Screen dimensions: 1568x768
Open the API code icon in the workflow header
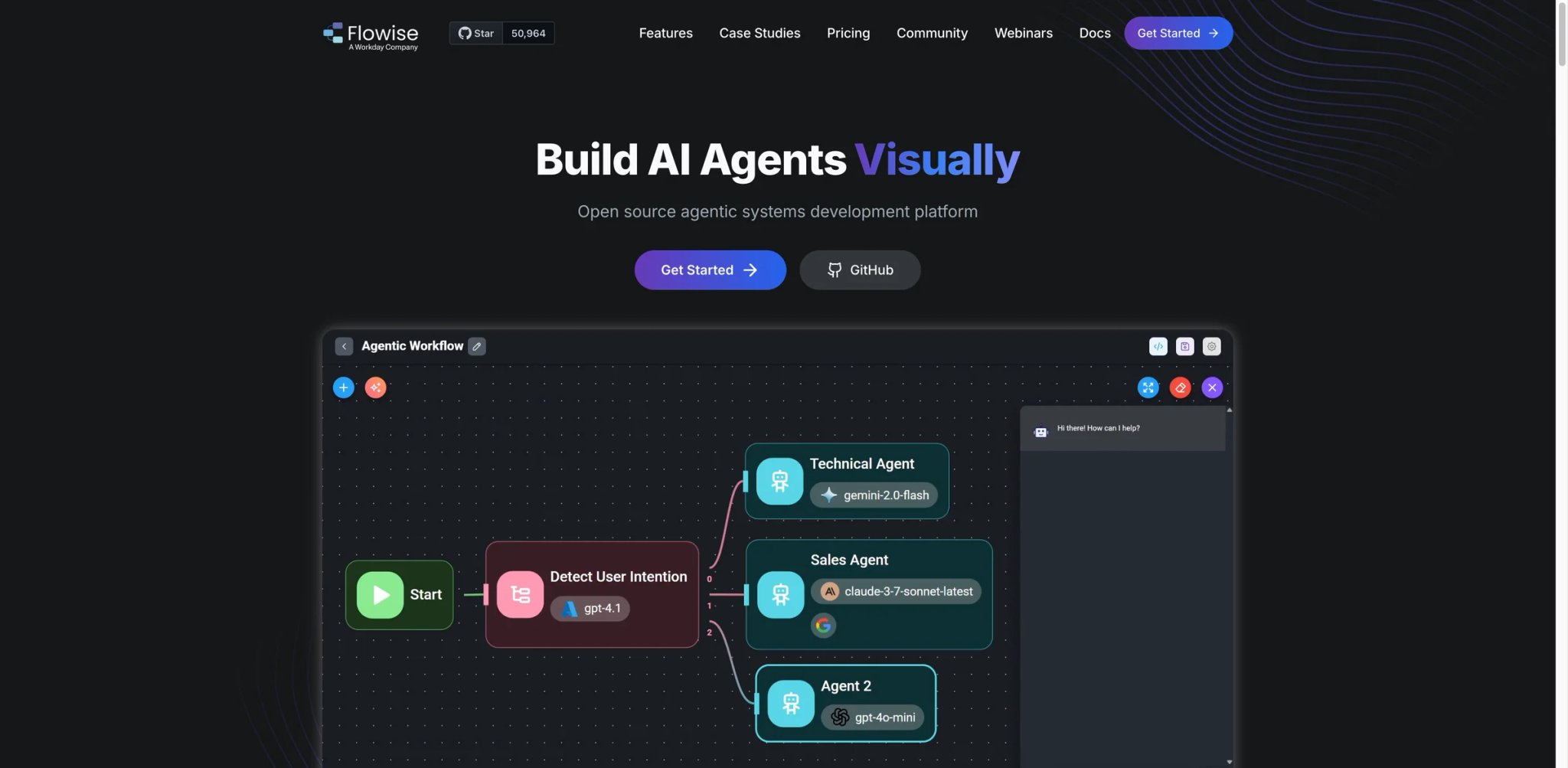pos(1158,346)
